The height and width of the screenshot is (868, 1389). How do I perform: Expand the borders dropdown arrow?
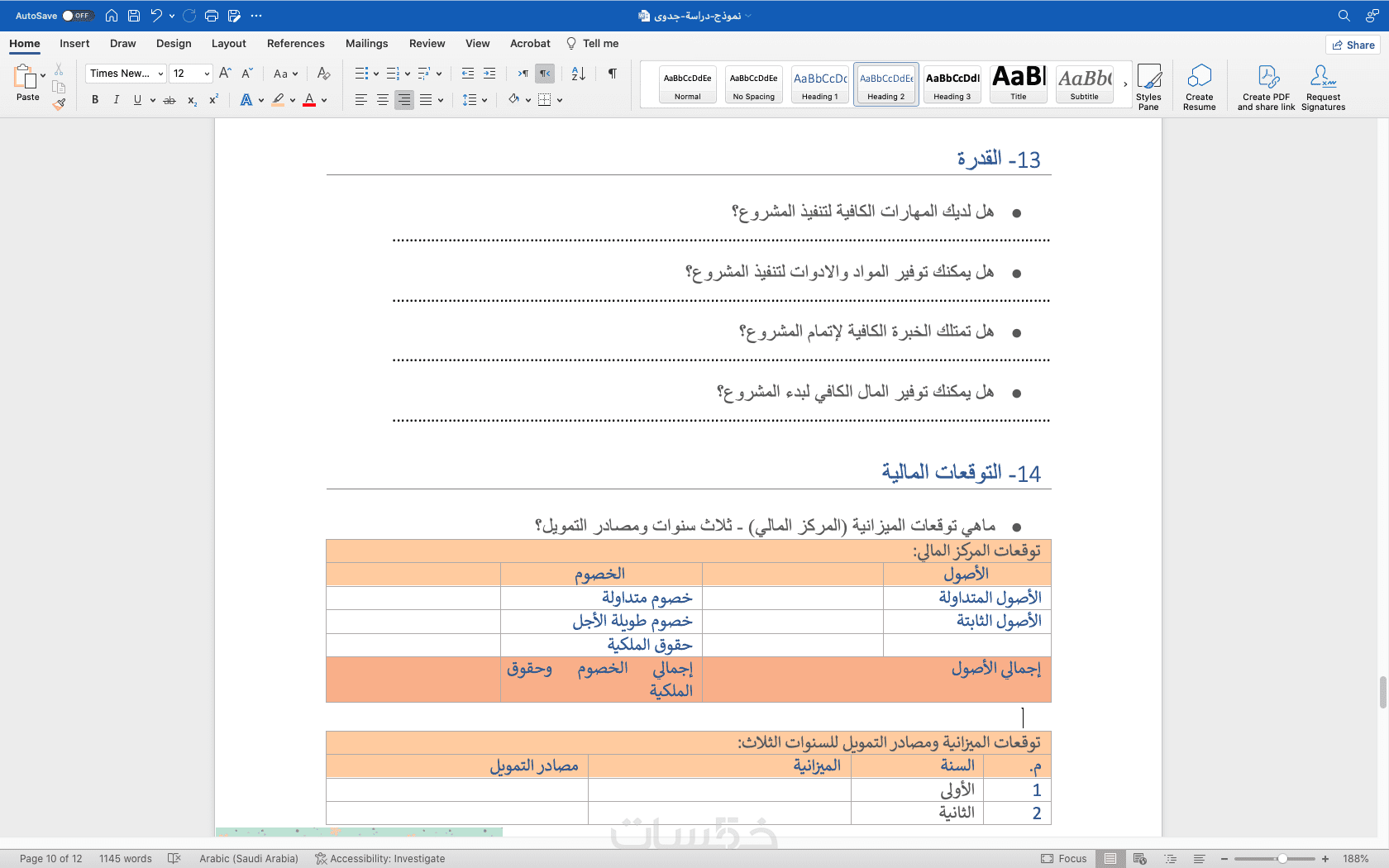560,100
